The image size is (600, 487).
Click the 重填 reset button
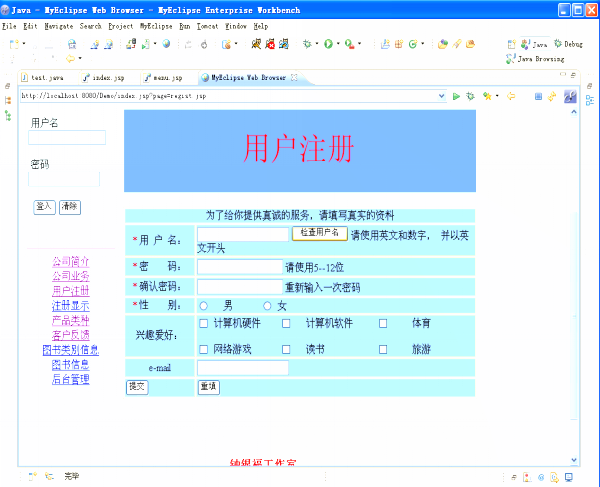pos(209,387)
